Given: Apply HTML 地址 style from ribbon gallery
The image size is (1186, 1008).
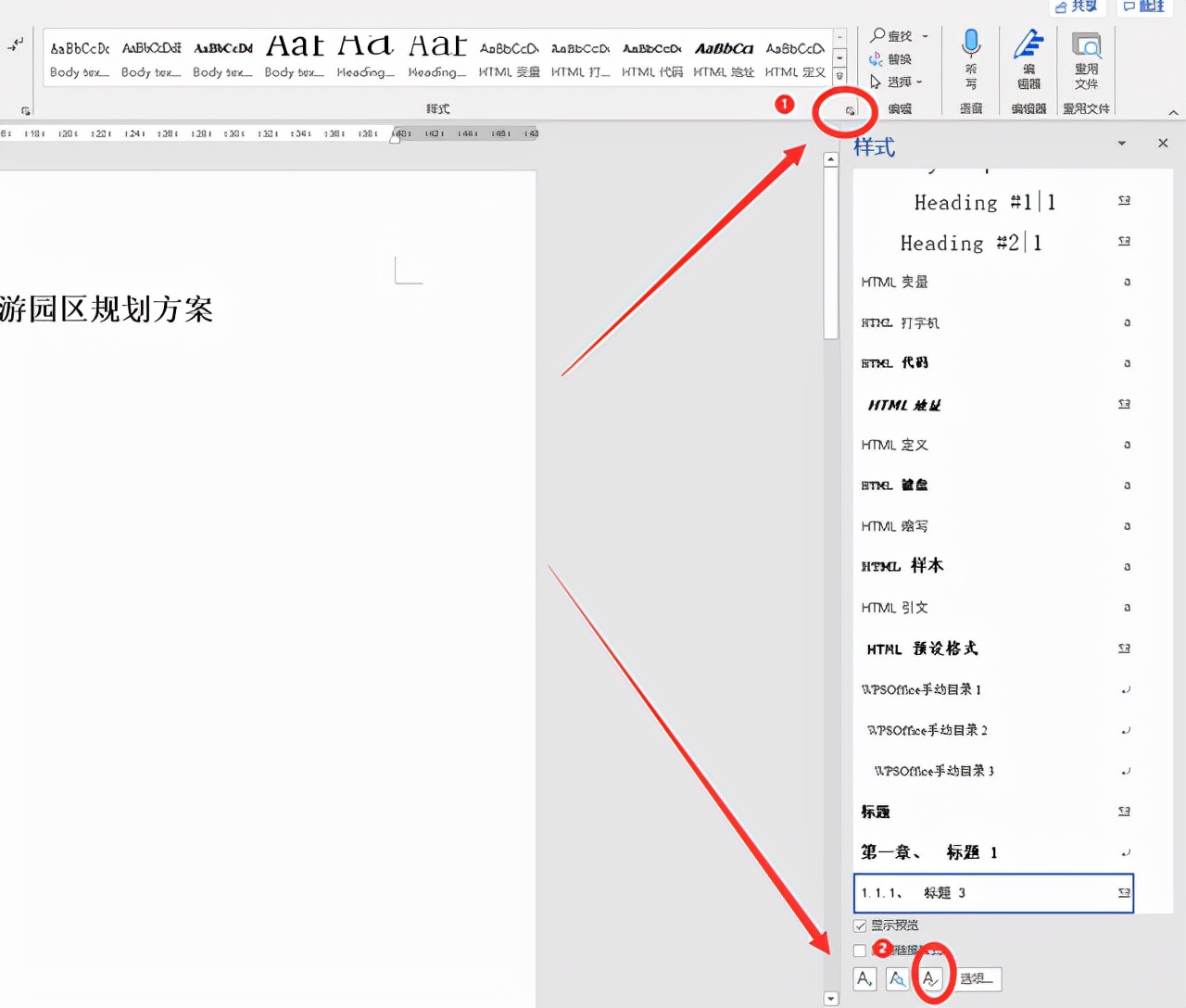Looking at the screenshot, I should pos(724,58).
